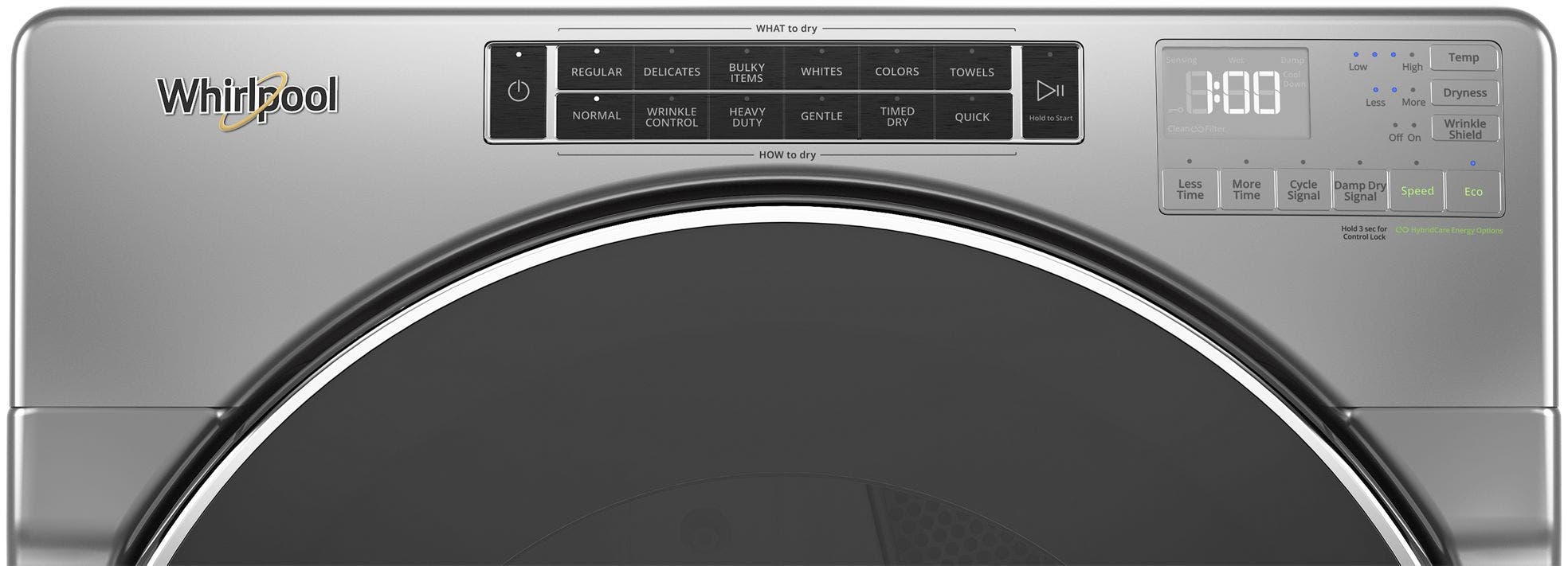The width and height of the screenshot is (1568, 566).
Task: Choose GENTLE cycle
Action: tap(821, 116)
